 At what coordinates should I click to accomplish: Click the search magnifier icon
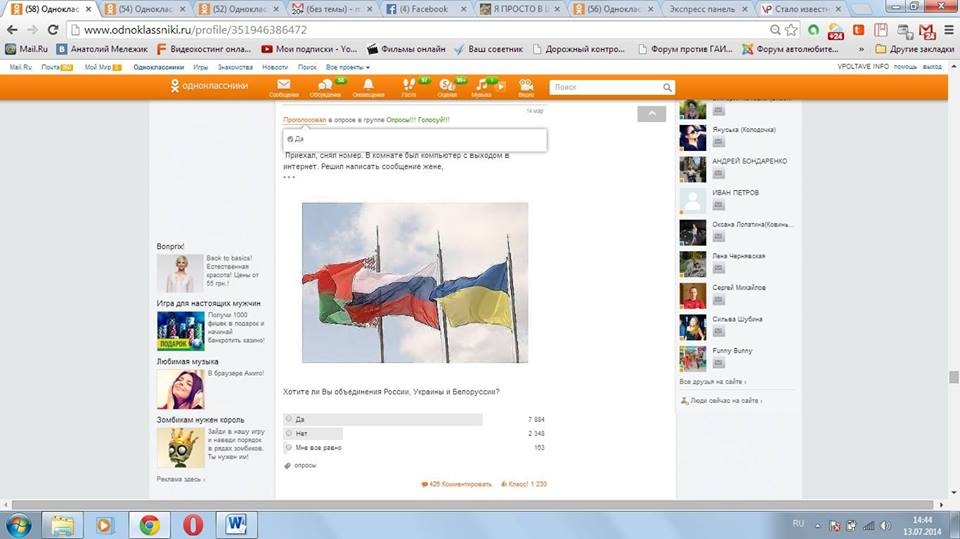[x=667, y=88]
